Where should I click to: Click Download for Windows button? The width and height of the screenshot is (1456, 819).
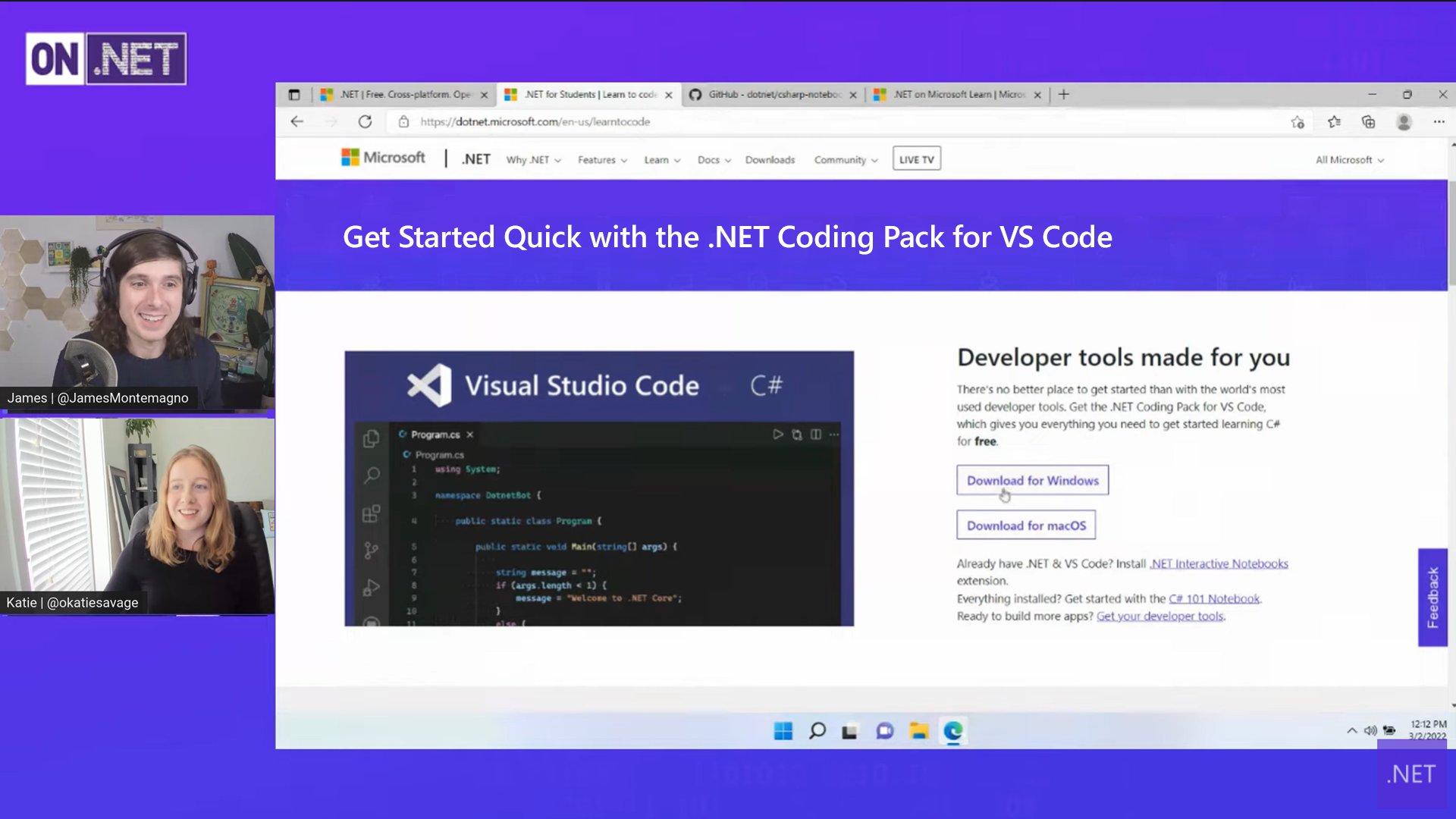click(1032, 480)
